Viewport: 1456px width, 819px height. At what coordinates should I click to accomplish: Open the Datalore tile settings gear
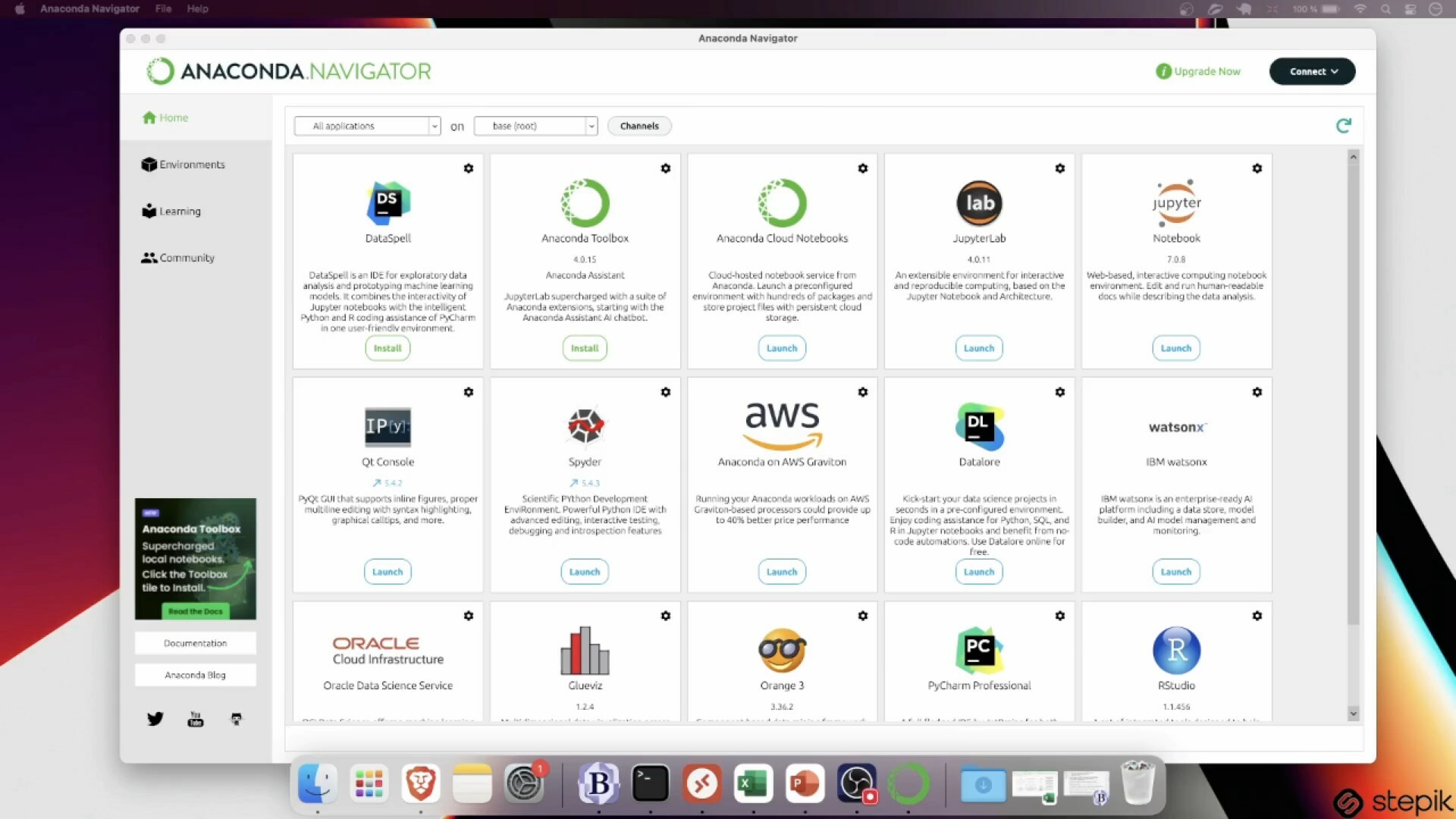pos(1060,392)
